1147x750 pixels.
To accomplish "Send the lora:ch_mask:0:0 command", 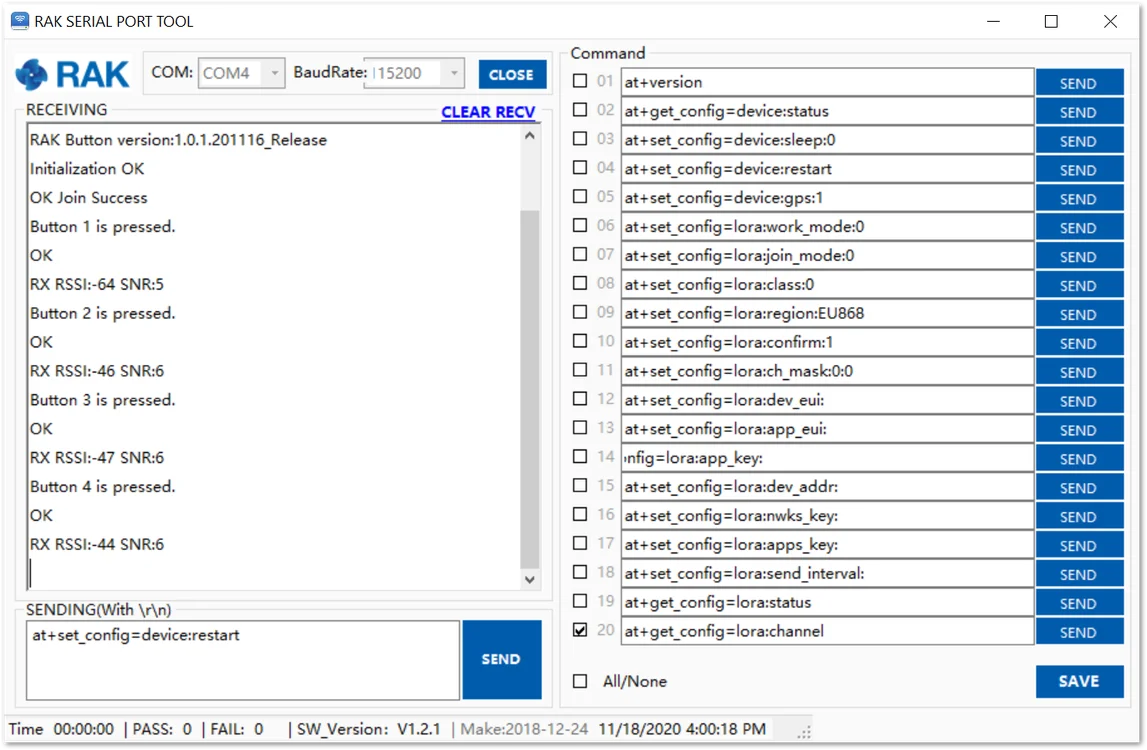I will (1079, 372).
